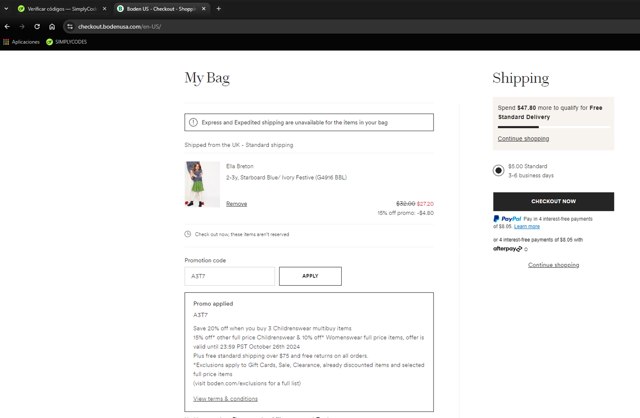Go back to the previous page

click(7, 27)
